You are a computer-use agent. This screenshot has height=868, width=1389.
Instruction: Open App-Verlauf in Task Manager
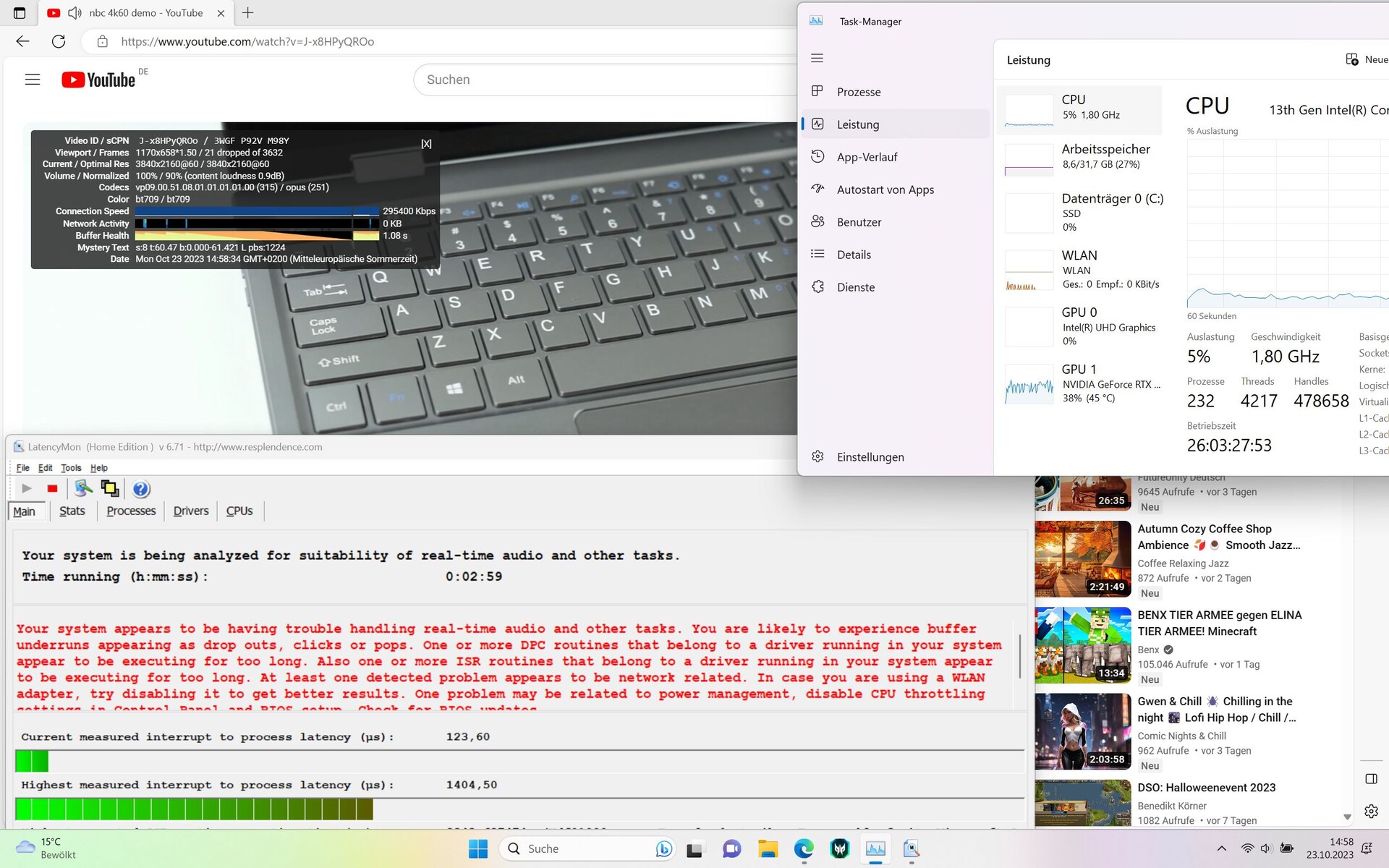(x=867, y=157)
